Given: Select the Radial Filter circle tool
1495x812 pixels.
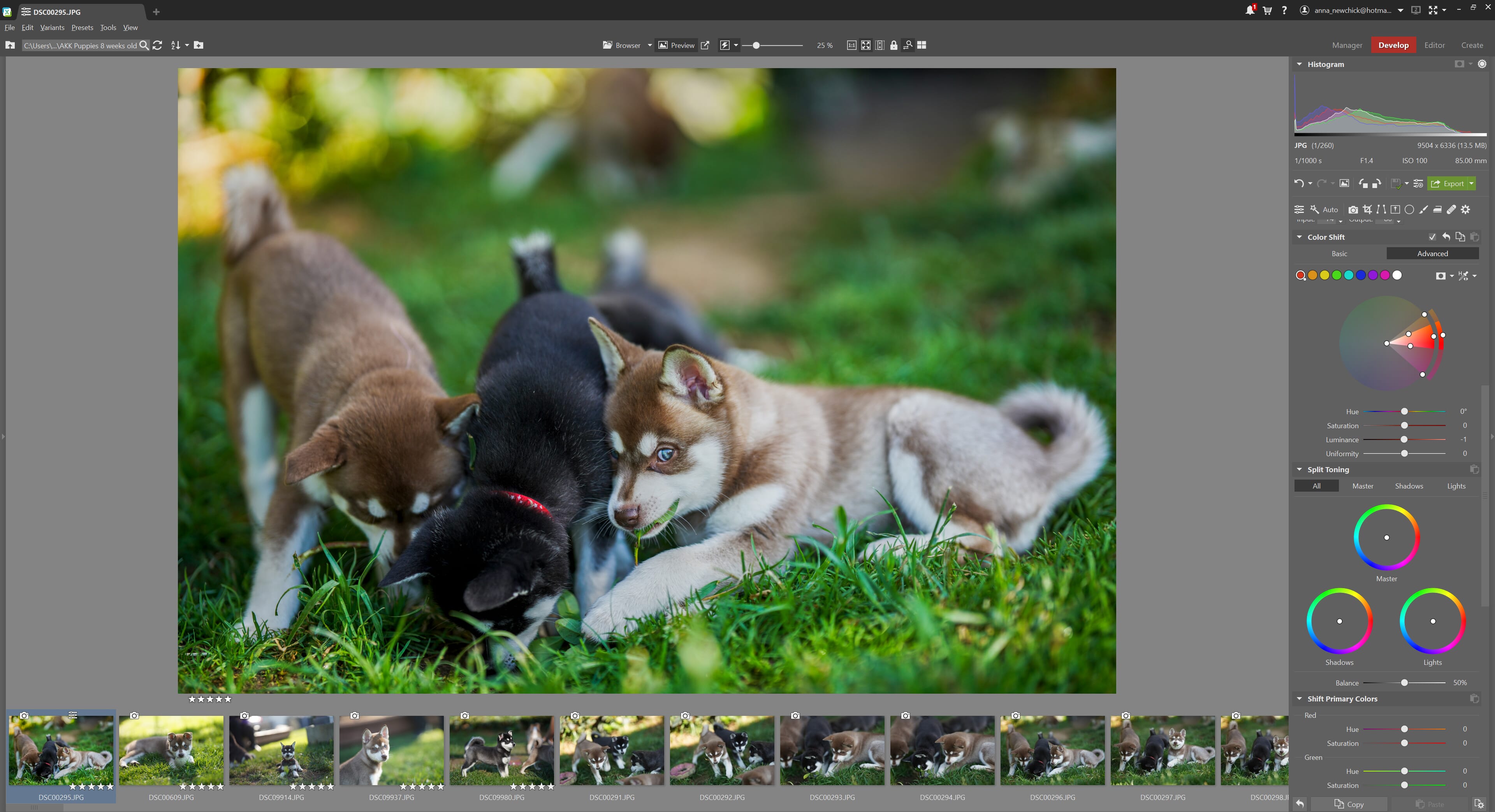Looking at the screenshot, I should (1409, 209).
